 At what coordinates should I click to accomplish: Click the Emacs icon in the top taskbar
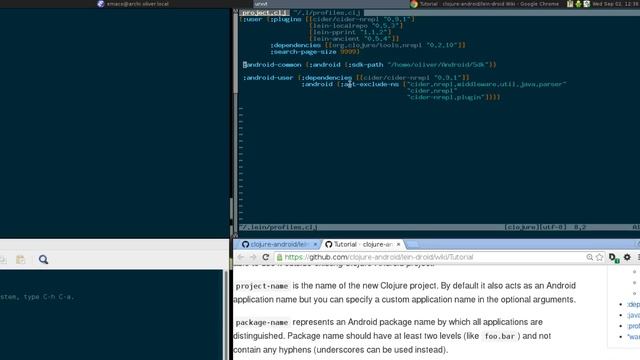click(x=101, y=4)
